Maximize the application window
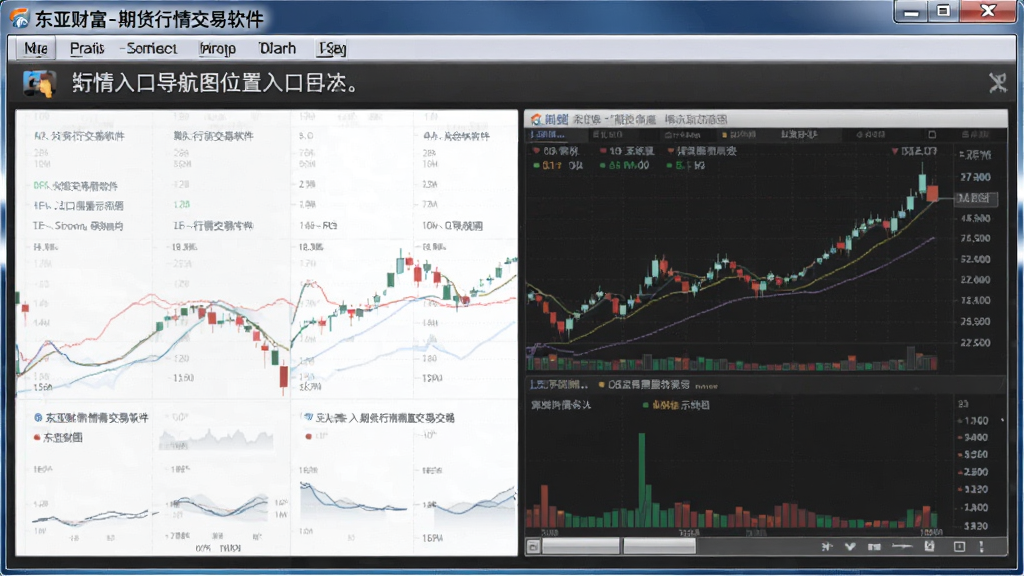 pos(943,11)
